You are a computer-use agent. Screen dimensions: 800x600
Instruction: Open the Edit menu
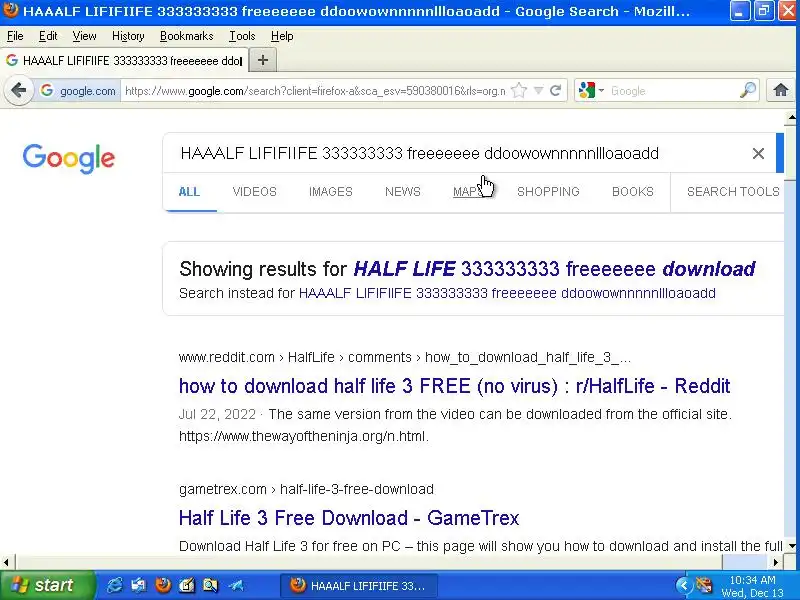pos(48,36)
